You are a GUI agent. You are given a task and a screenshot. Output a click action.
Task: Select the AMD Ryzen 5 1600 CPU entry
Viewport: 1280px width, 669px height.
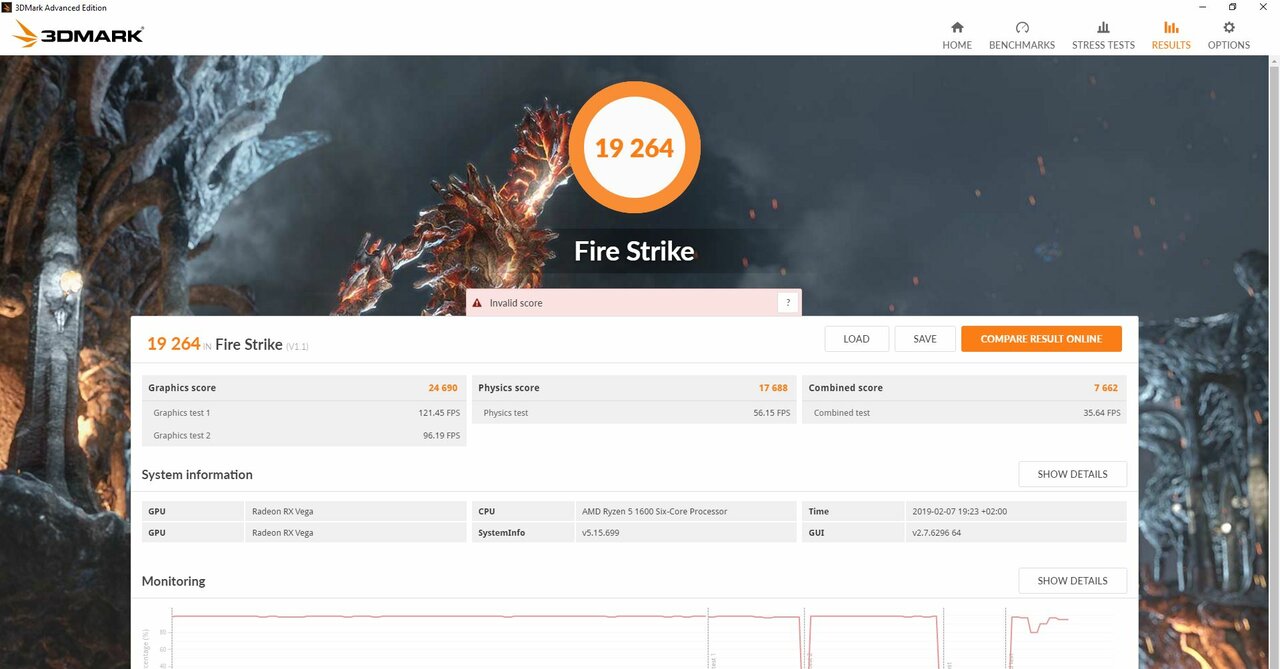pyautogui.click(x=654, y=511)
